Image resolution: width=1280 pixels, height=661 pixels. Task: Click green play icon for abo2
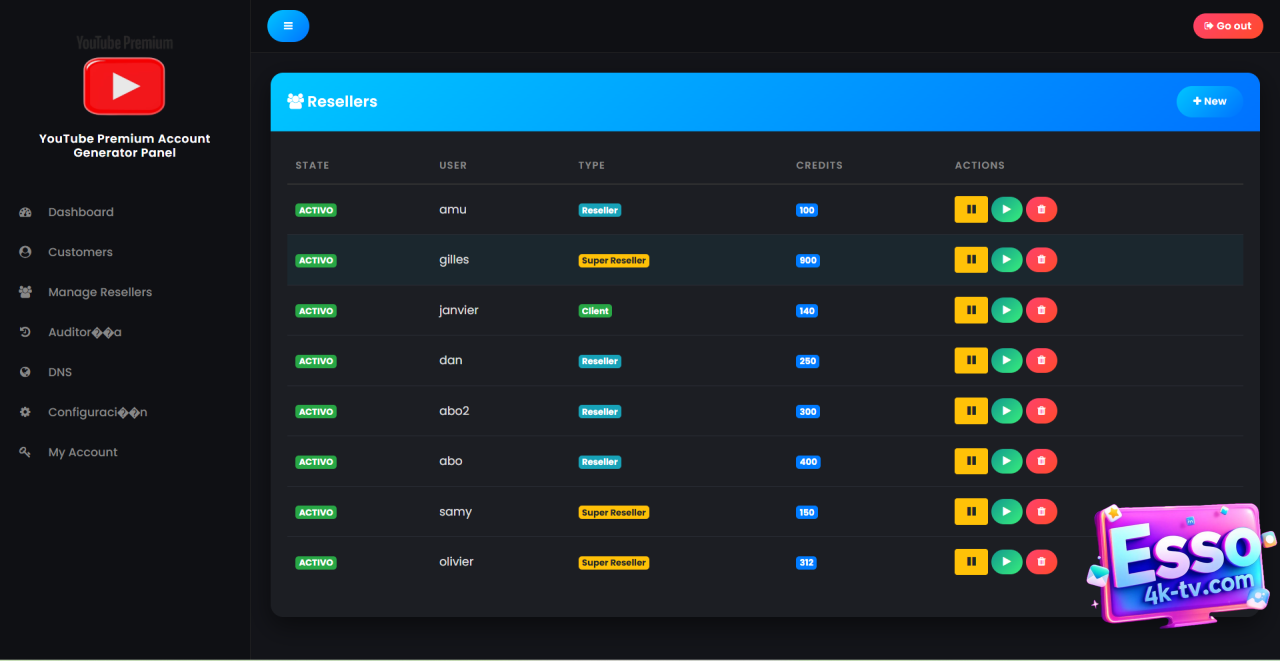[x=1006, y=411]
